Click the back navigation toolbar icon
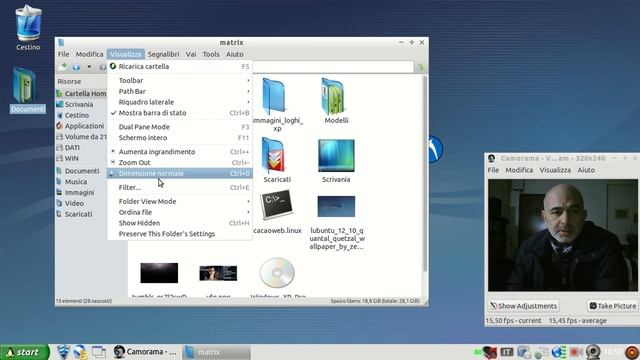 [x=76, y=67]
